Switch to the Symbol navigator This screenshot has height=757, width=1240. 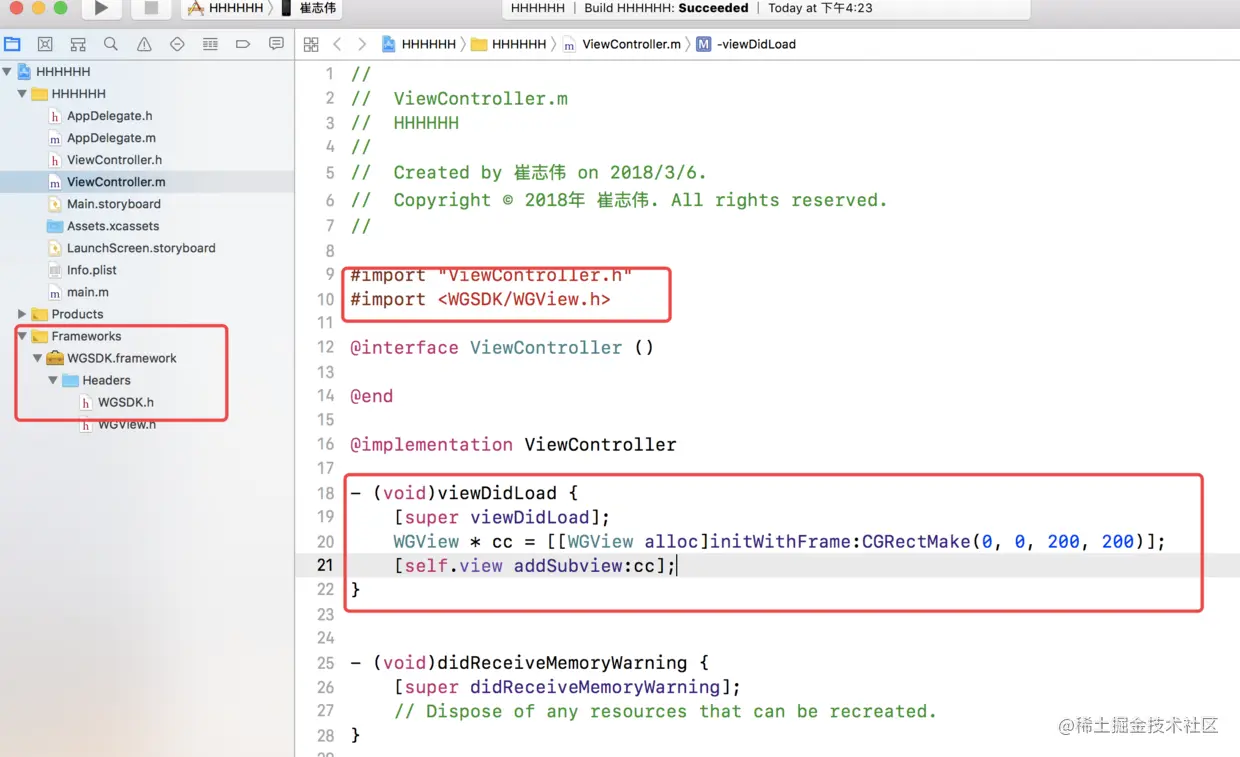pyautogui.click(x=78, y=44)
